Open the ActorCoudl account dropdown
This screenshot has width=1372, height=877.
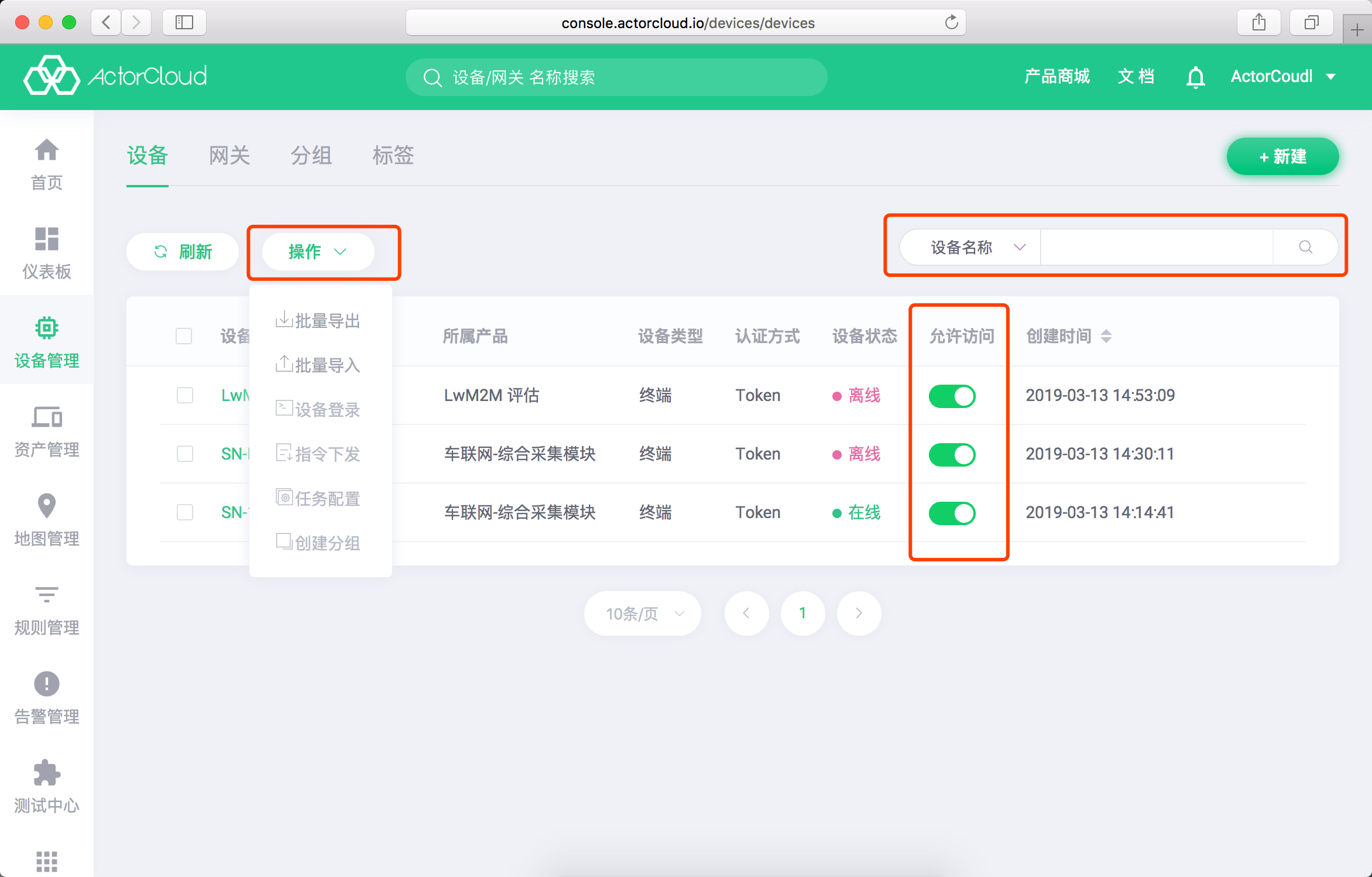[x=1283, y=77]
